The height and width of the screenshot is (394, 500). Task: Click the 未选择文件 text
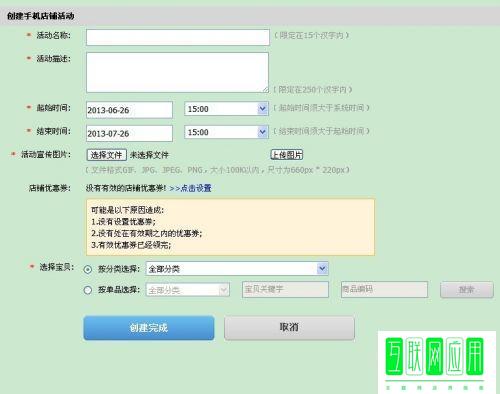click(x=149, y=155)
